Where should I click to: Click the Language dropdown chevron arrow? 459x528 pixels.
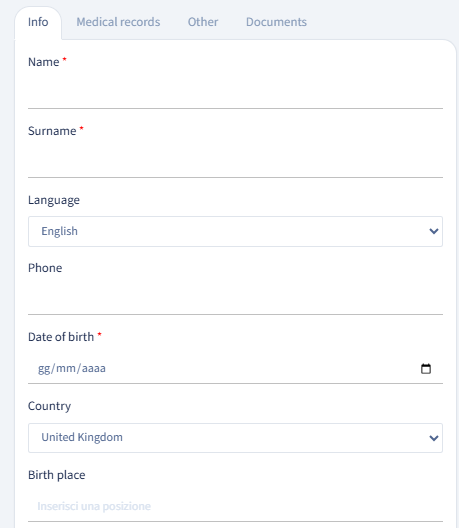click(x=434, y=231)
